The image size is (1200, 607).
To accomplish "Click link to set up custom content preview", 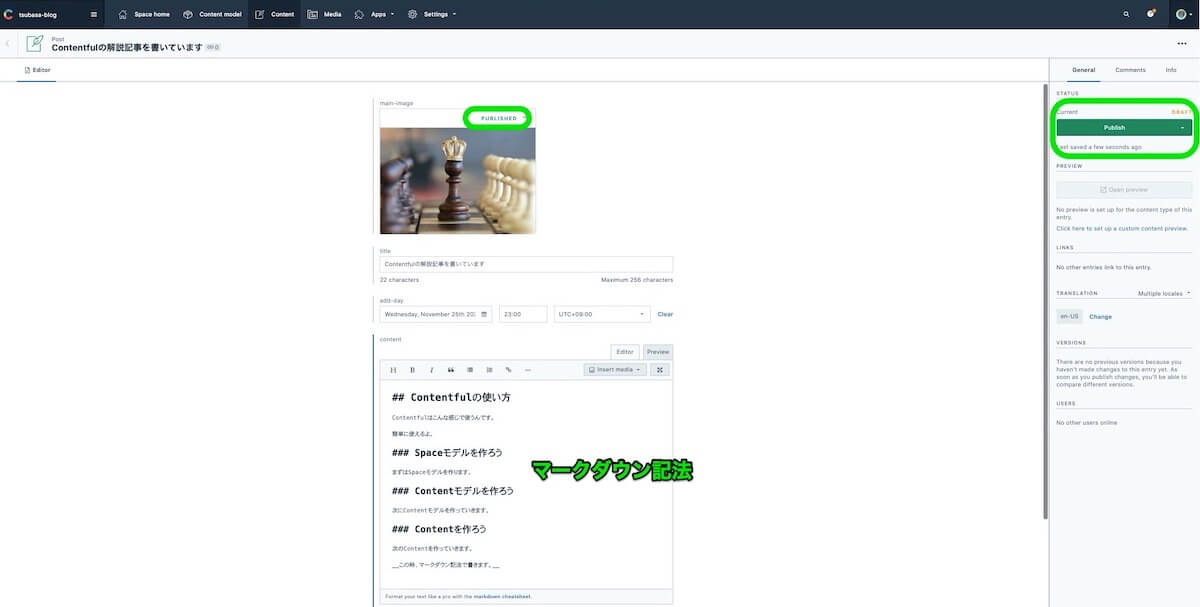I will point(1122,228).
